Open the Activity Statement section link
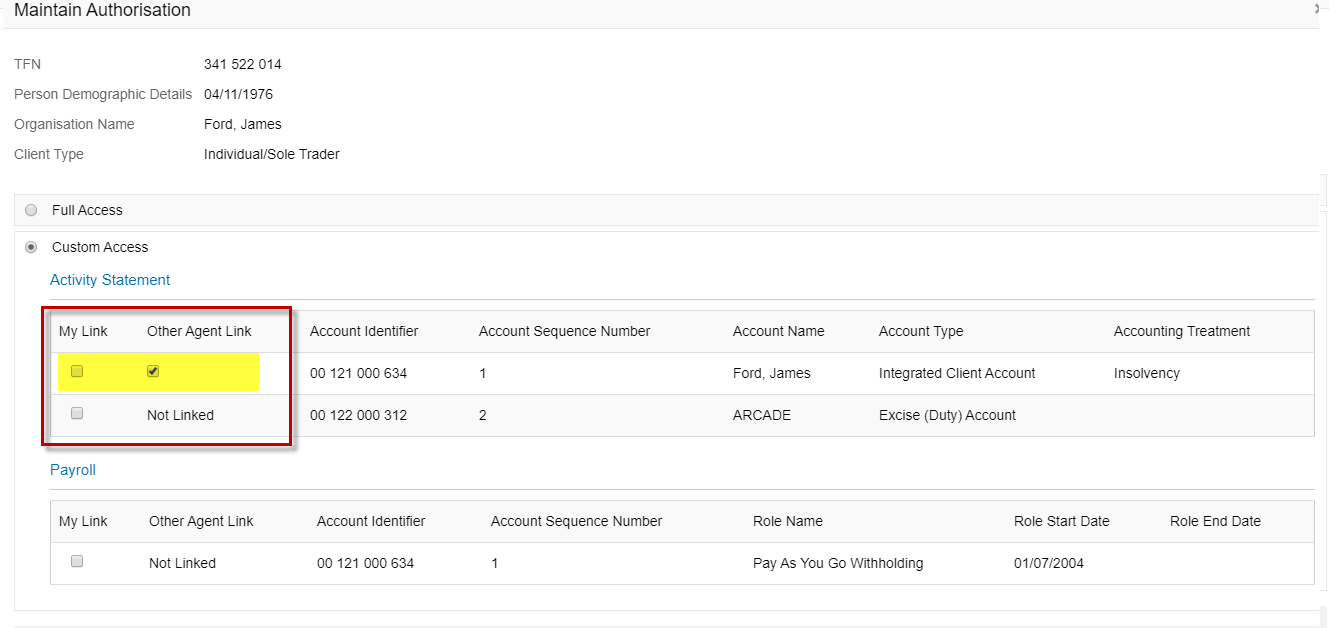Viewport: 1329px width, 628px height. 110,280
